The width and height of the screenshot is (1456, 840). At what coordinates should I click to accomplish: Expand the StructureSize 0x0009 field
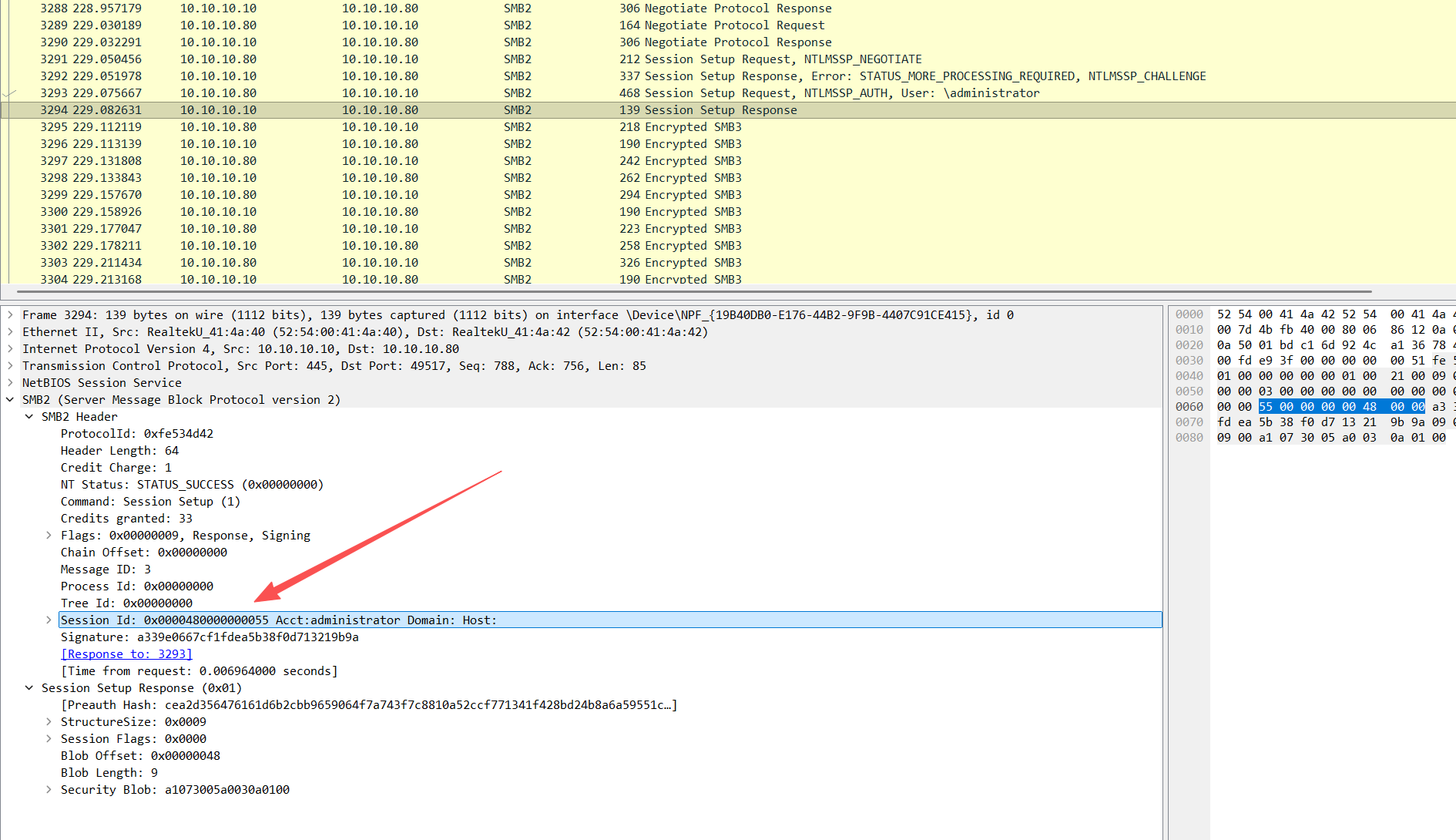click(49, 722)
